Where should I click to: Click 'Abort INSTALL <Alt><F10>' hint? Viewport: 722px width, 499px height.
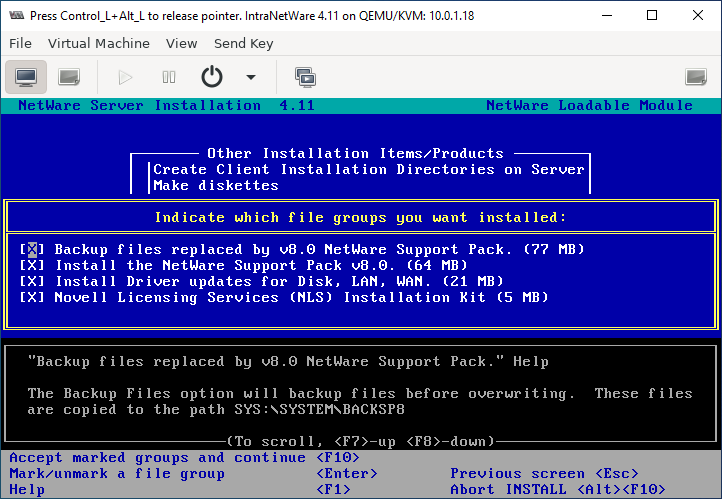click(558, 489)
